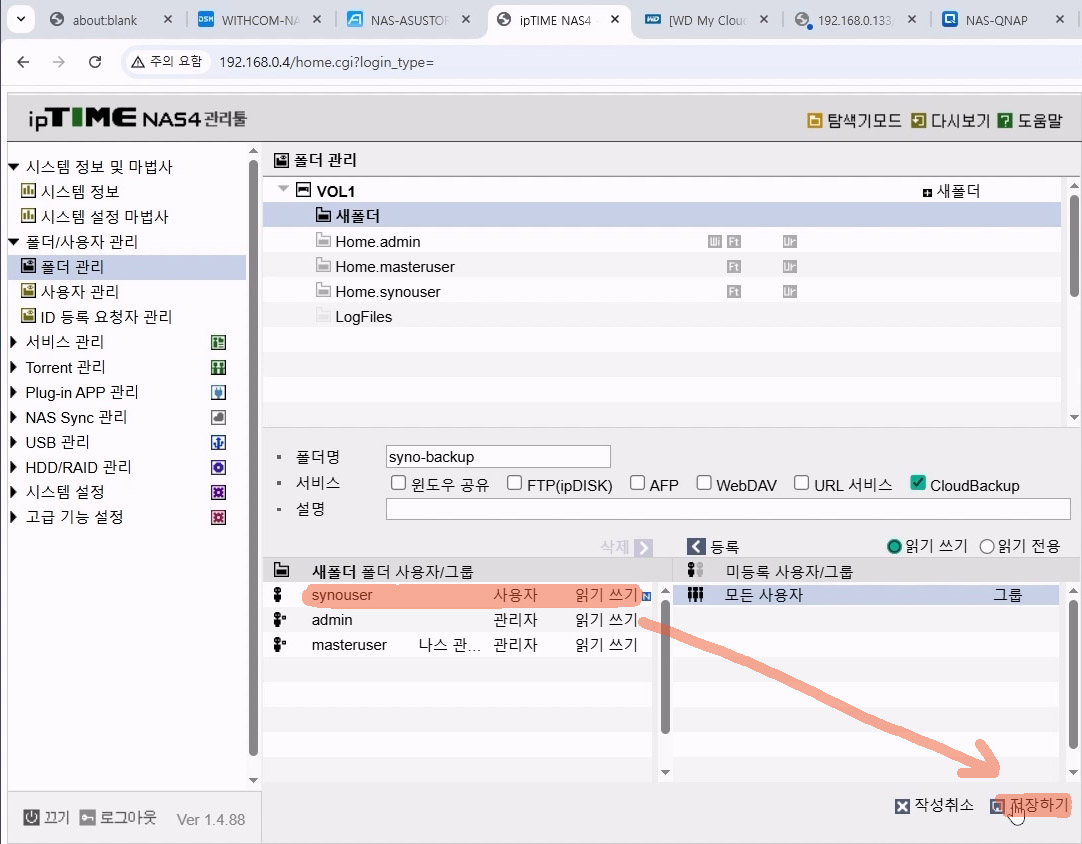Click the 등록 left arrow icon
Image resolution: width=1082 pixels, height=844 pixels.
tap(696, 547)
